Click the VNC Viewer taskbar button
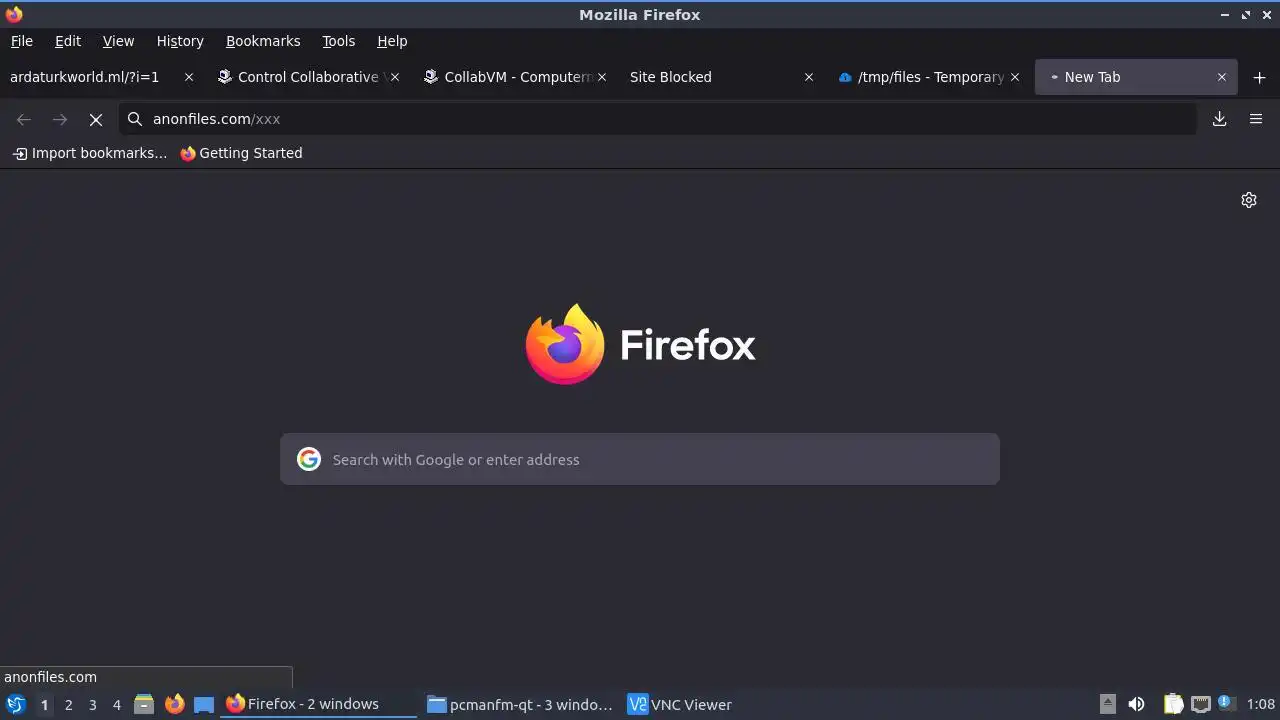The image size is (1280, 720). coord(722,704)
